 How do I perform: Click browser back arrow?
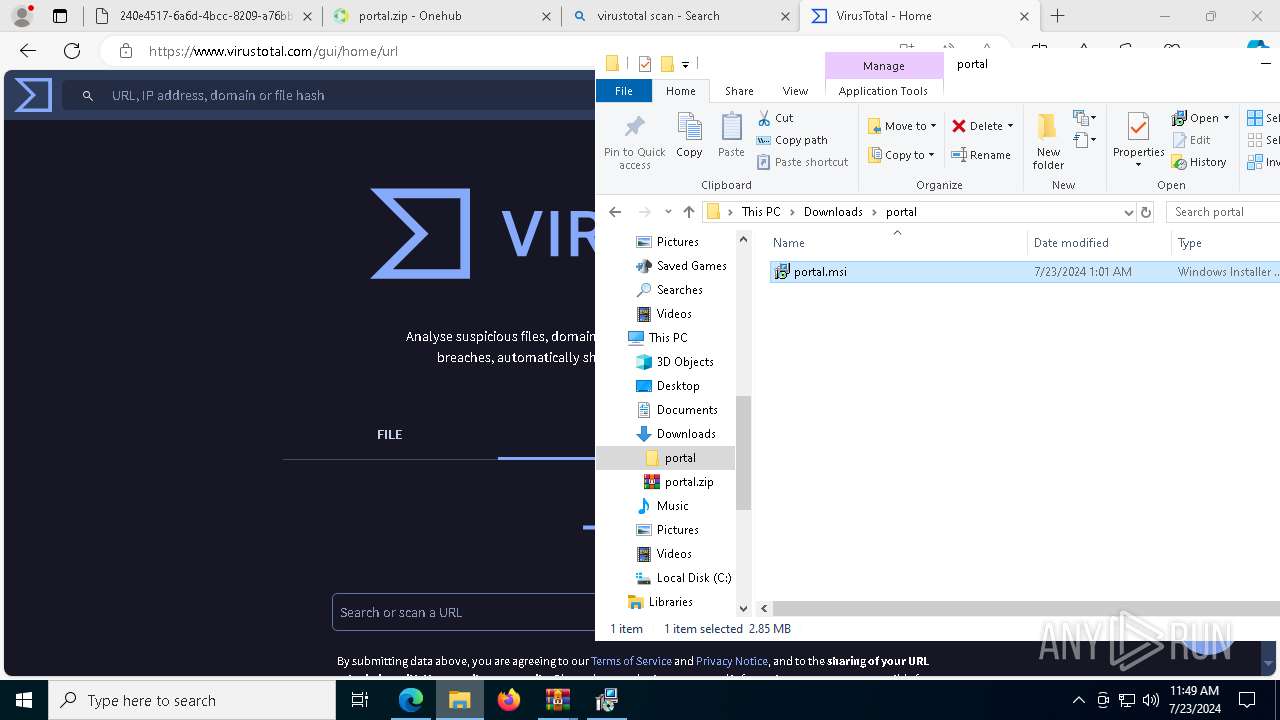coord(28,51)
